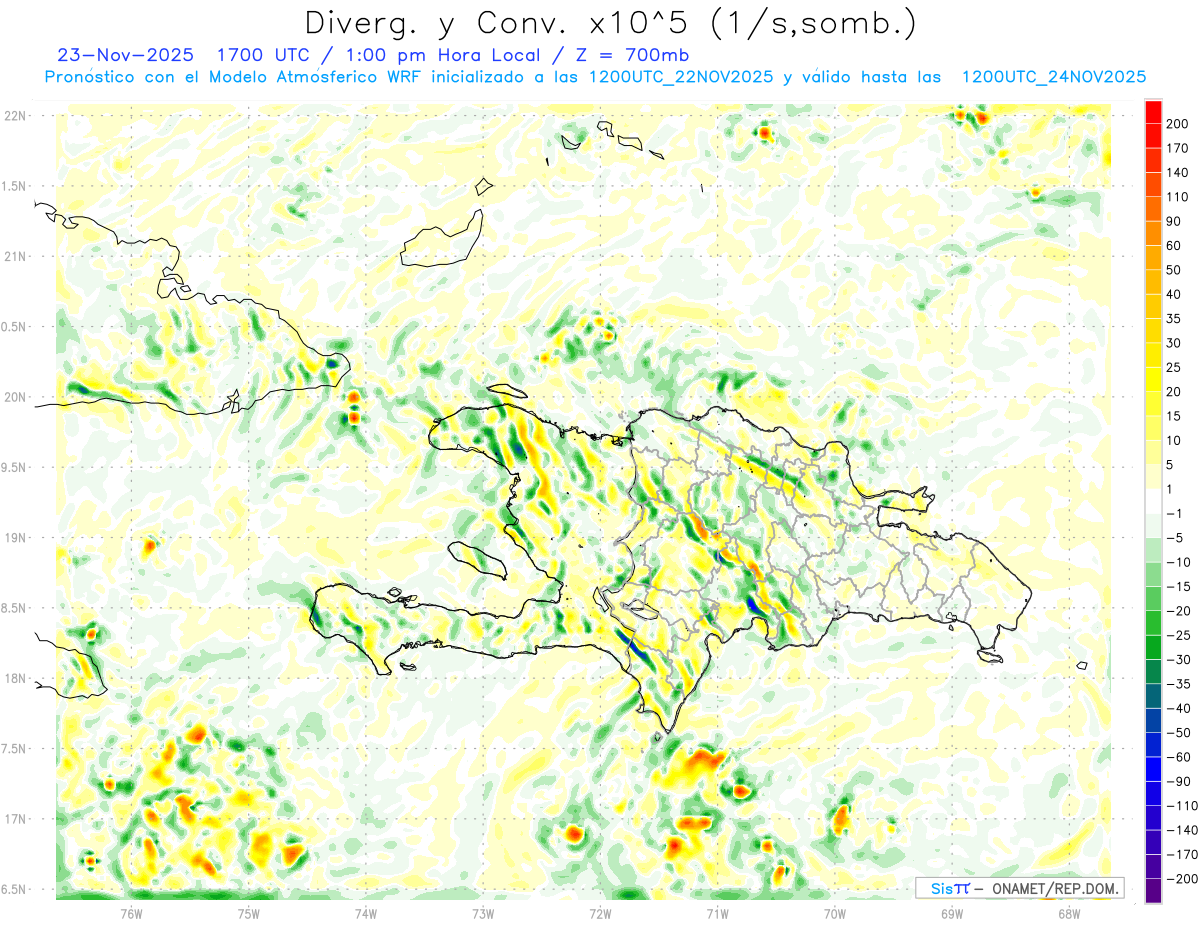Click the '-200' color scale label
The height and width of the screenshot is (927, 1200).
(x=1181, y=878)
